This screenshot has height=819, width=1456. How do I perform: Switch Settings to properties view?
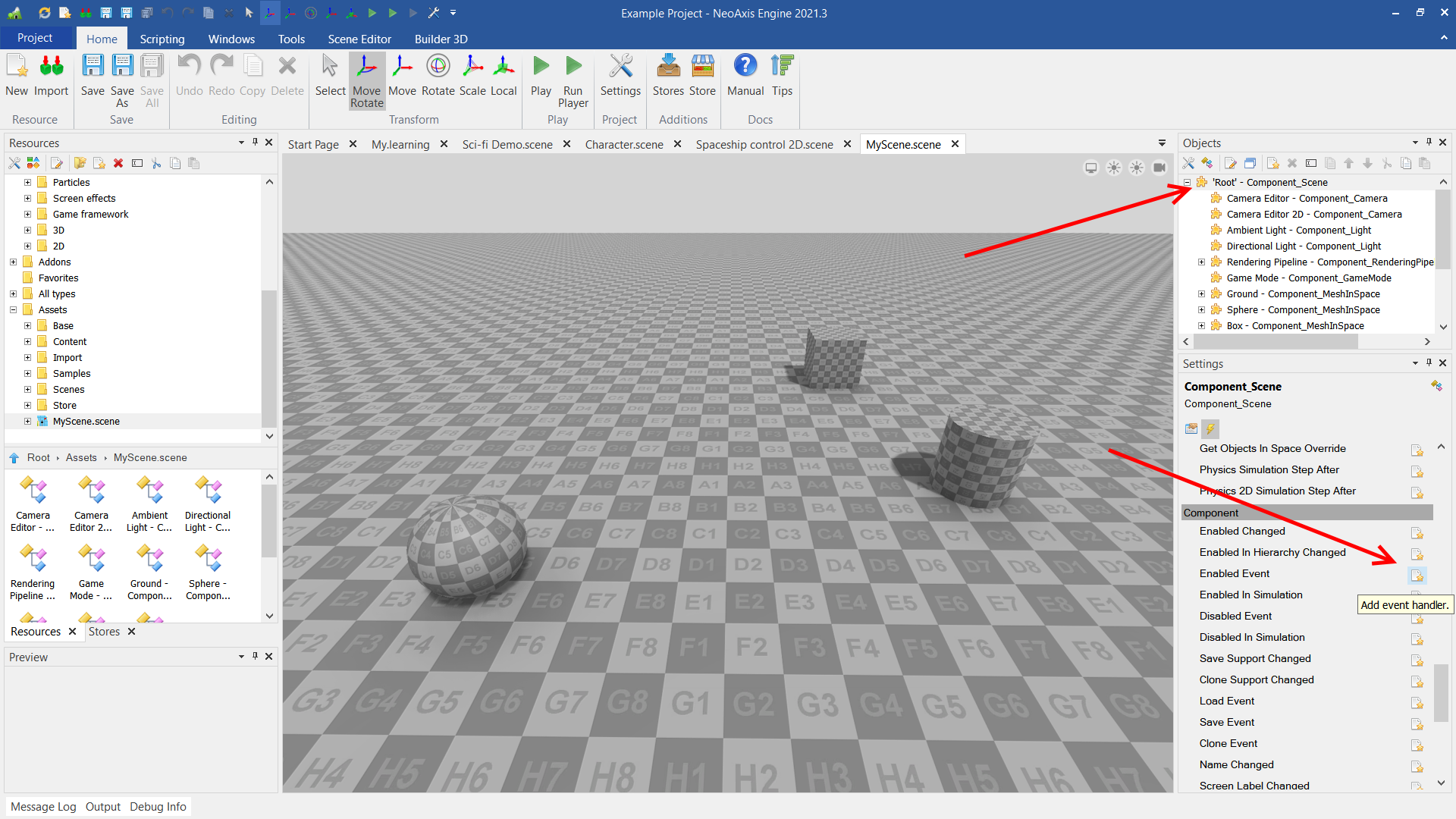(1191, 428)
